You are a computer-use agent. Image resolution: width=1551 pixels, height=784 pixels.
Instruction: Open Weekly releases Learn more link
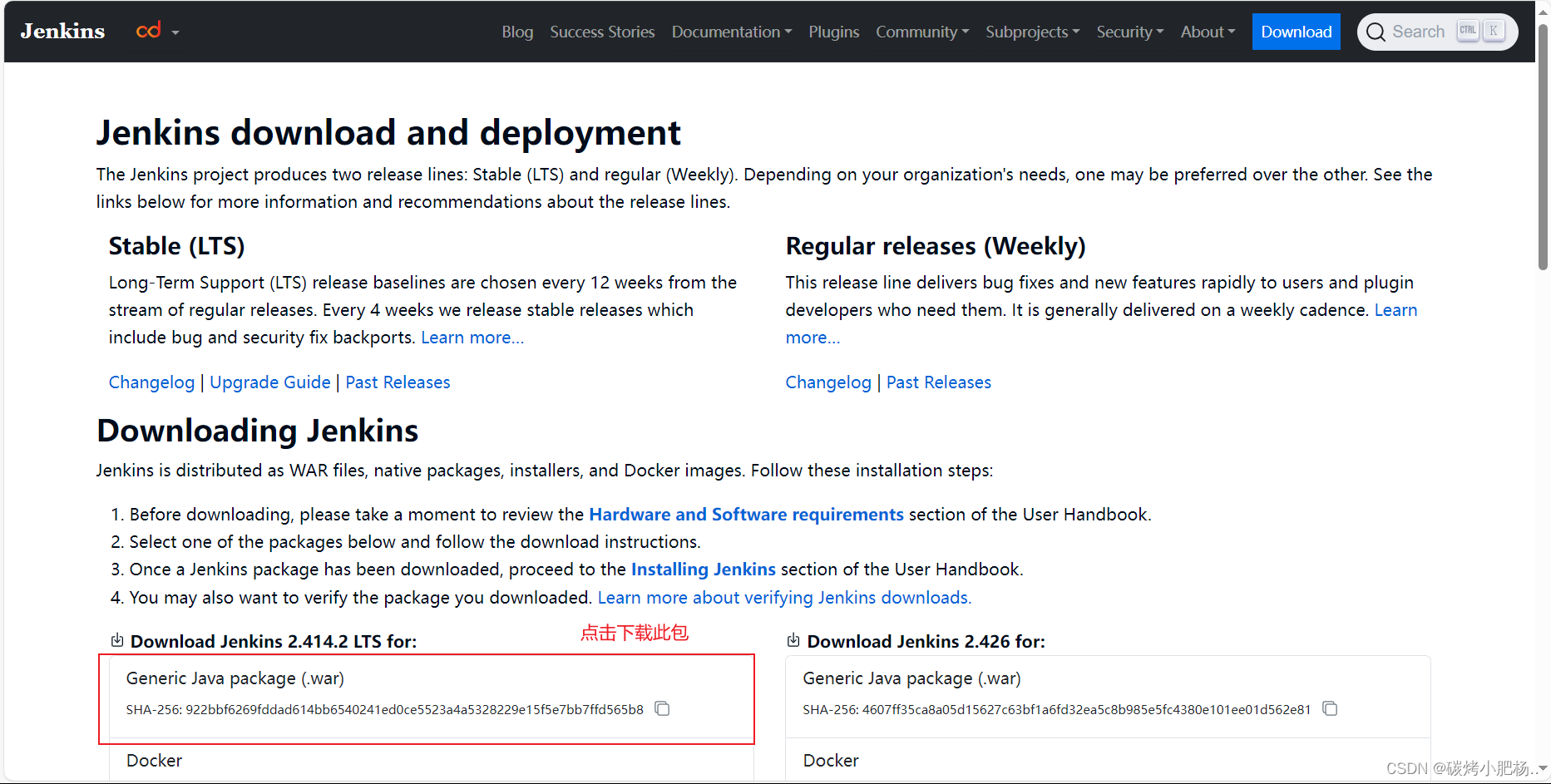tap(1395, 310)
